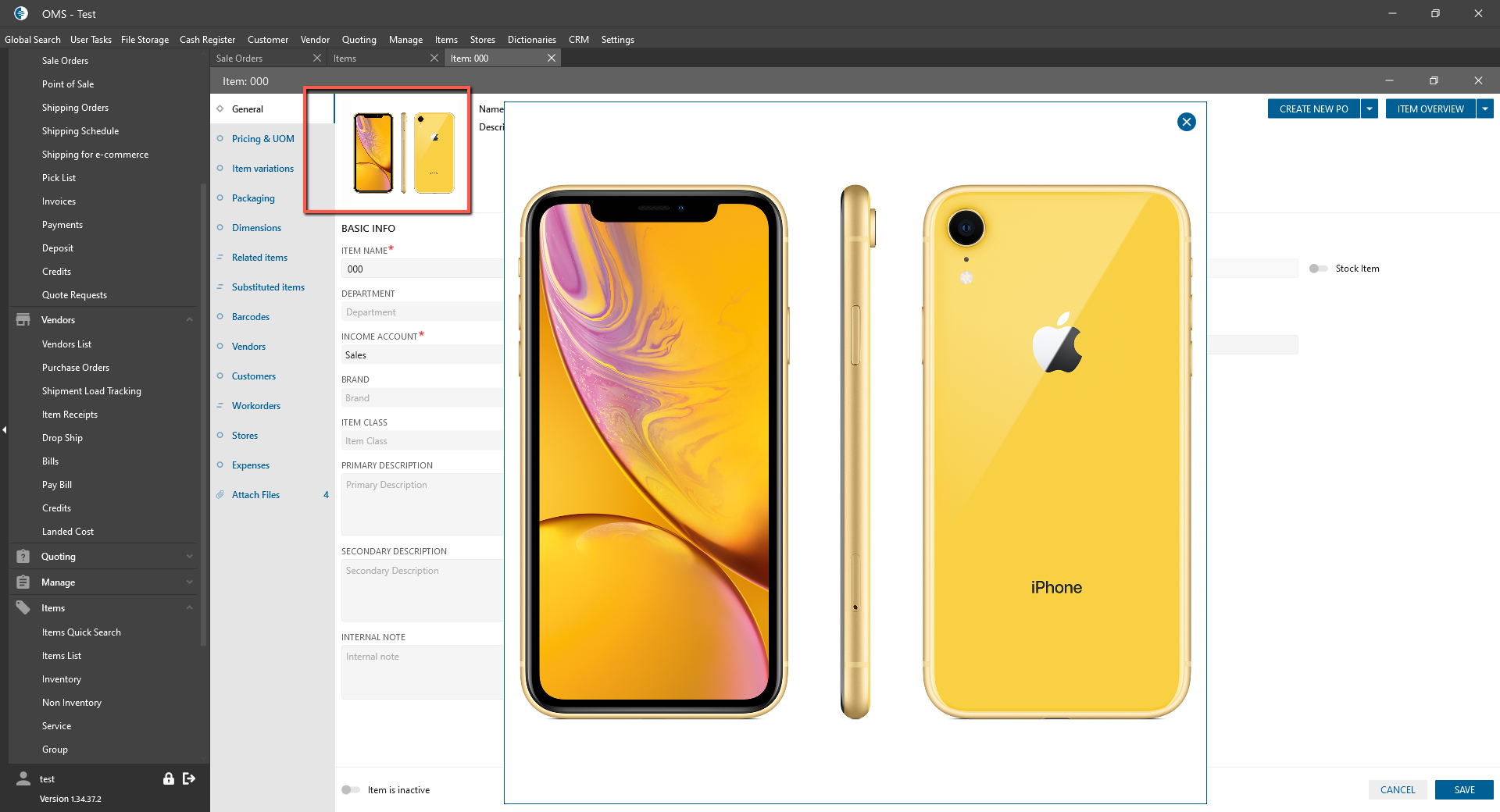Close the Items tab
The image size is (1500, 812).
[x=434, y=58]
